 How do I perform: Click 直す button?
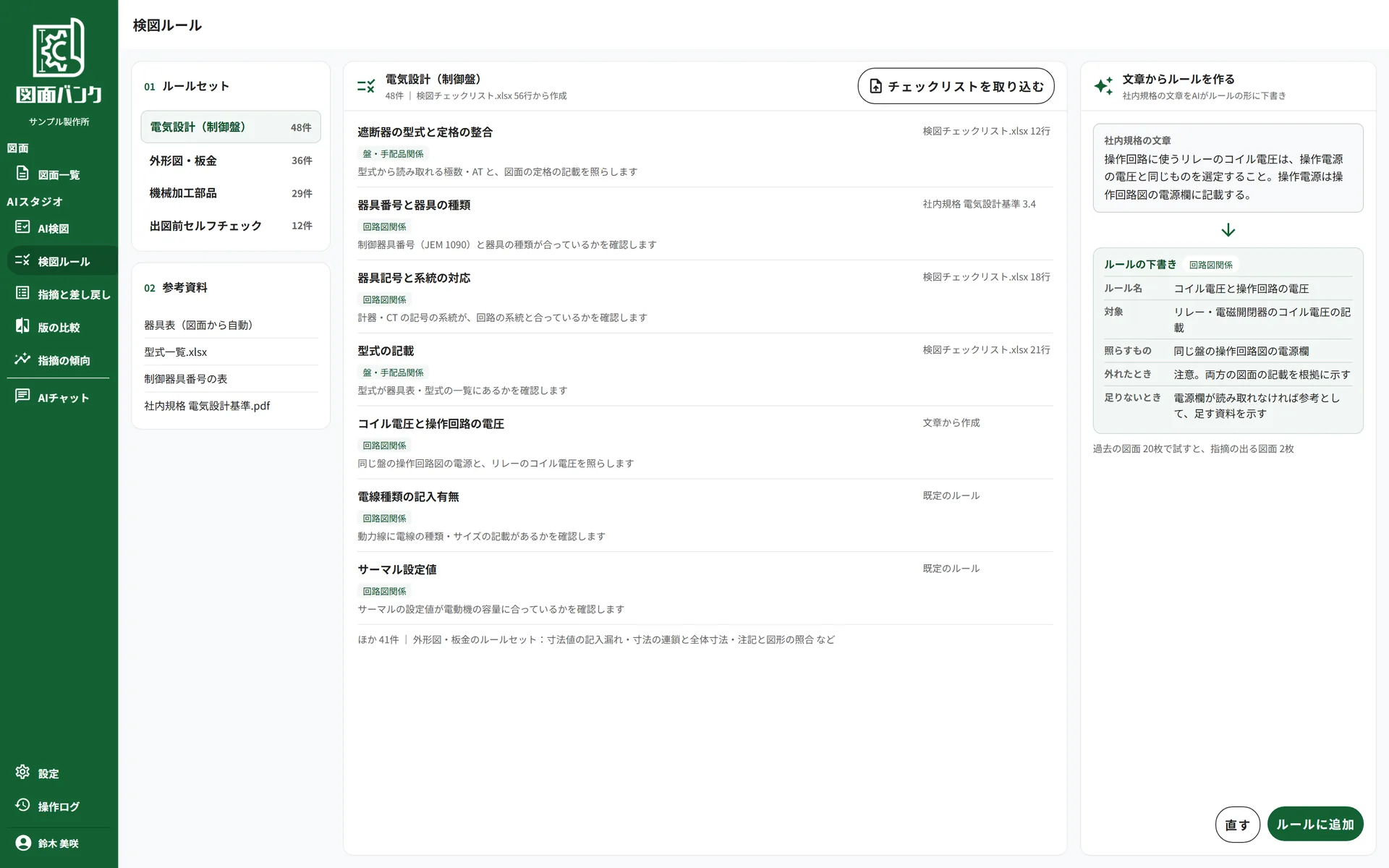point(1237,825)
